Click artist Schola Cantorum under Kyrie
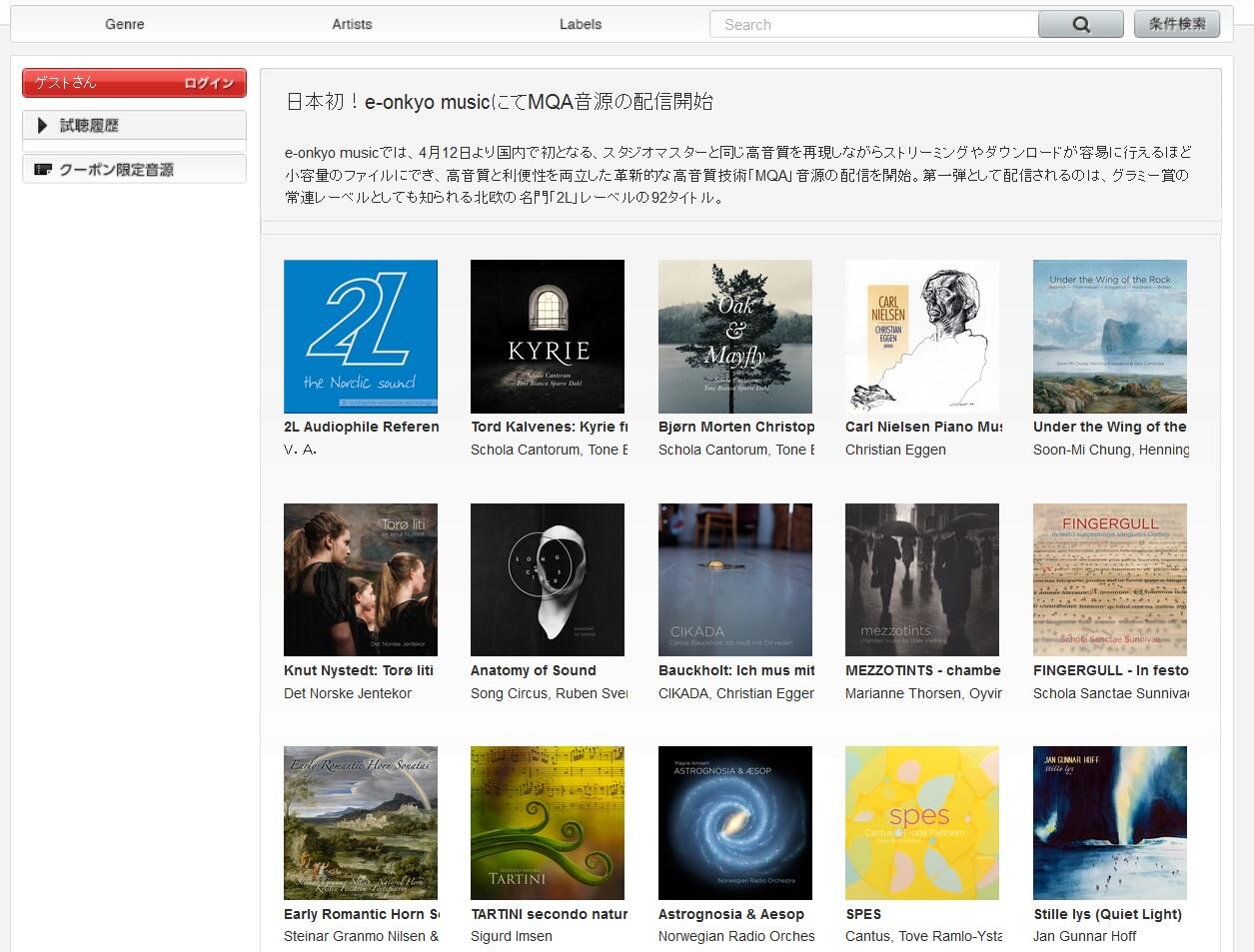 [550, 450]
